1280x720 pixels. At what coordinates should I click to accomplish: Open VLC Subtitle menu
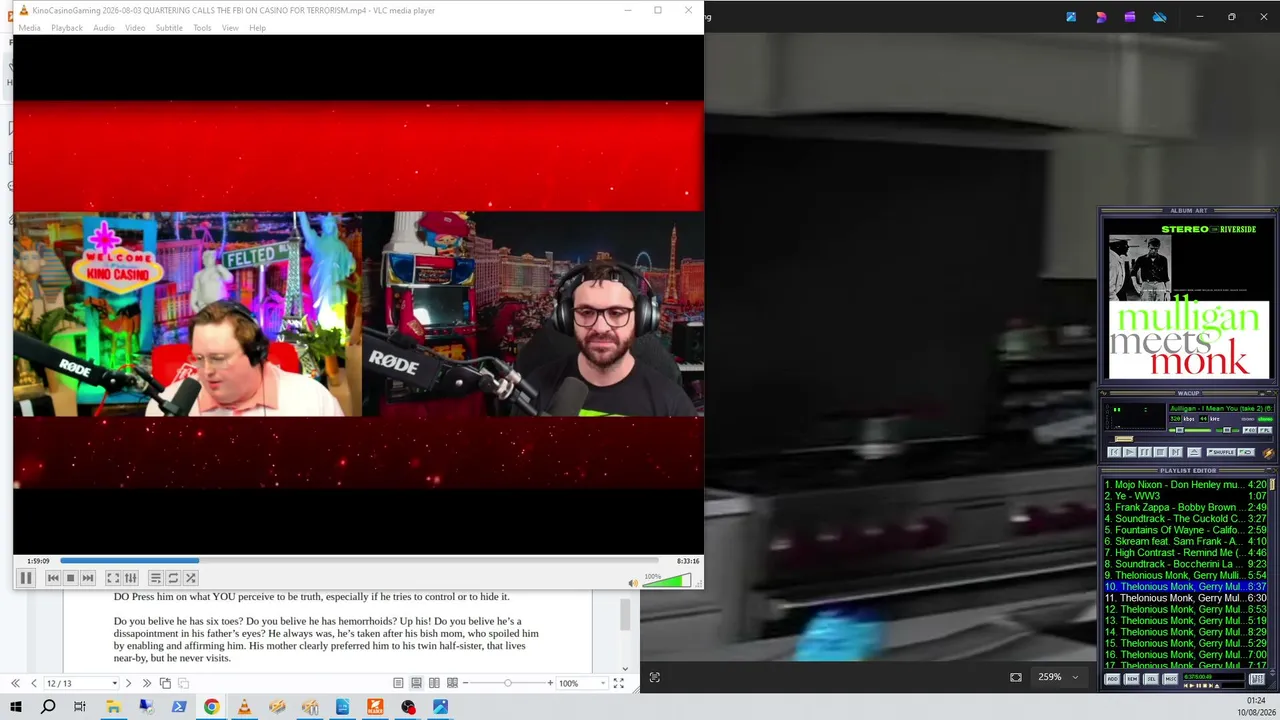pyautogui.click(x=169, y=28)
